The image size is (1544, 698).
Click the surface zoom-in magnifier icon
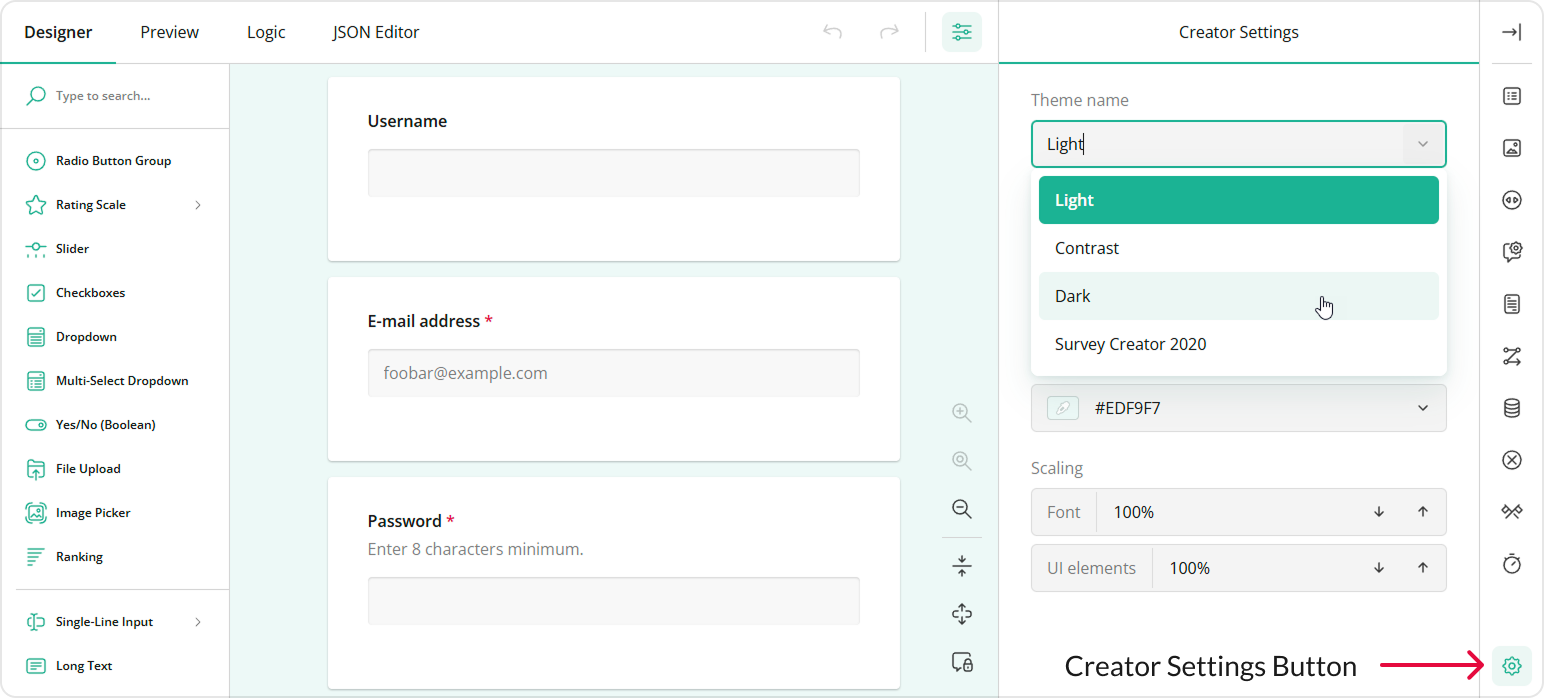coord(961,412)
